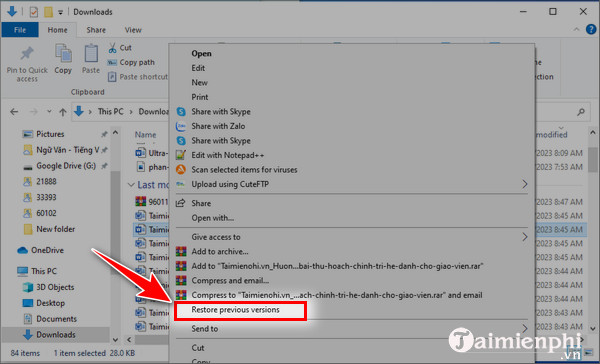Select the 33393 folder in sidebar

point(46,198)
